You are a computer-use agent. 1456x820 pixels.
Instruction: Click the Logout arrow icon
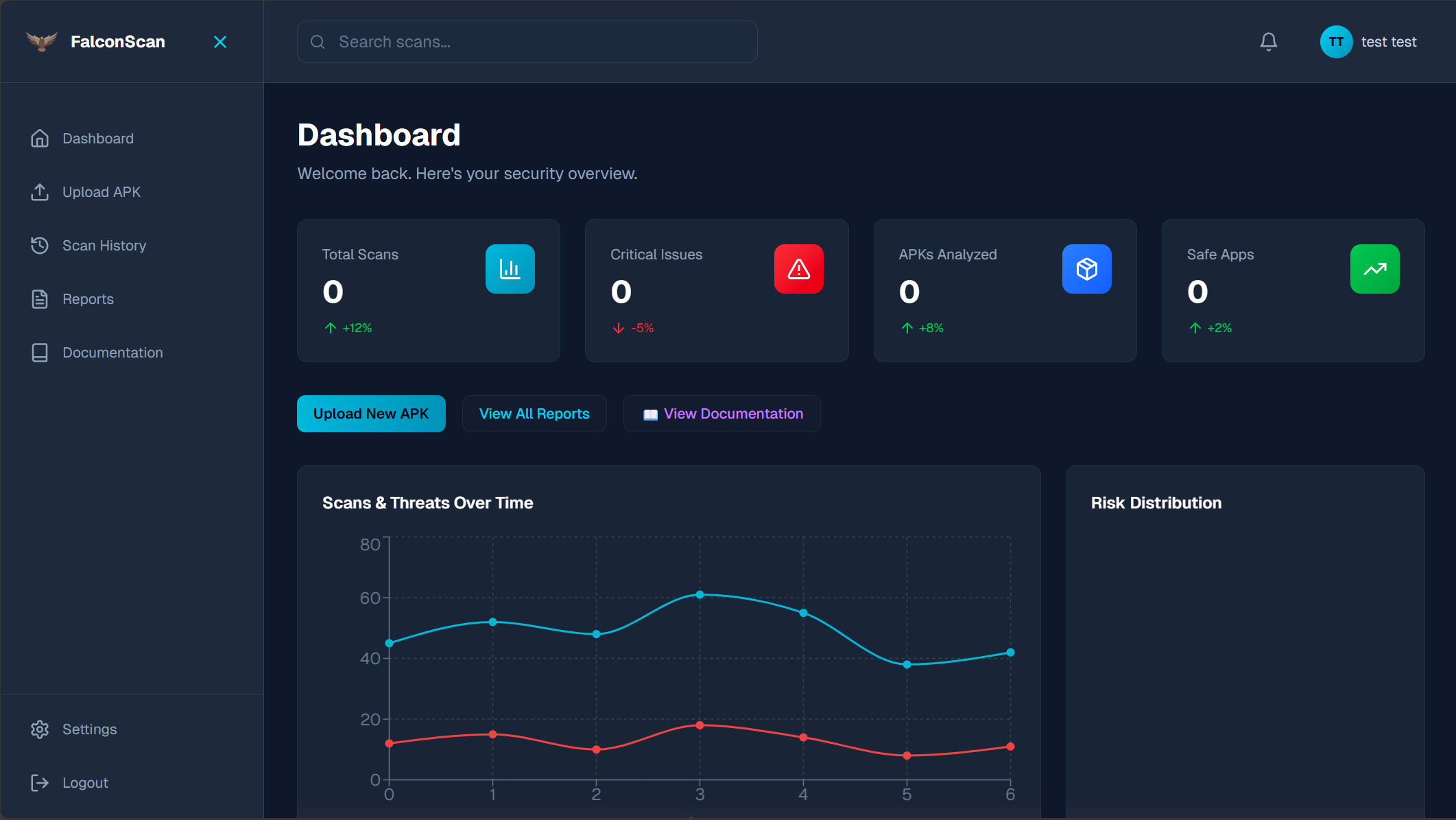(40, 783)
